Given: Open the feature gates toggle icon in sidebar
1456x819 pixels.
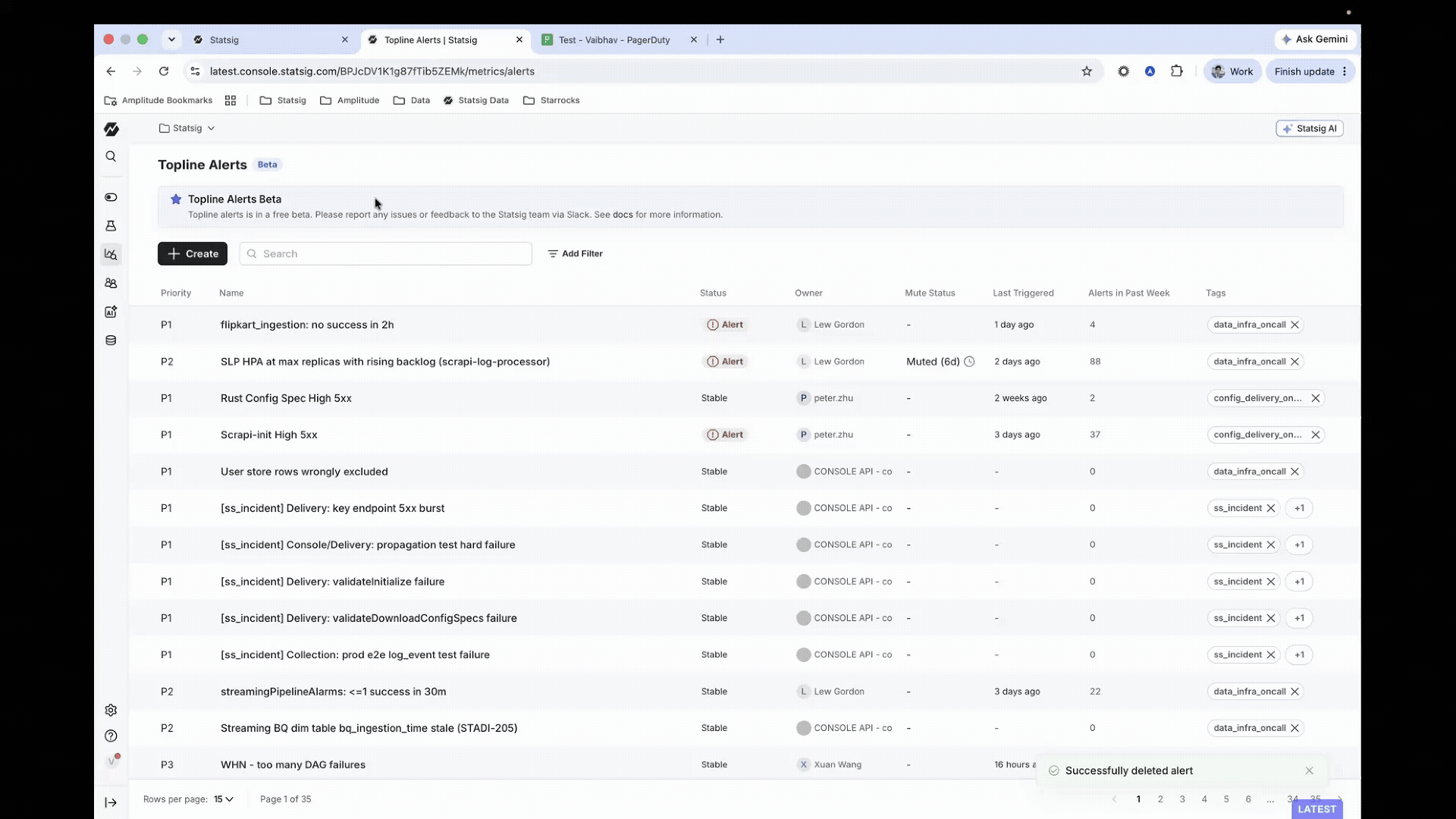Looking at the screenshot, I should click(111, 197).
